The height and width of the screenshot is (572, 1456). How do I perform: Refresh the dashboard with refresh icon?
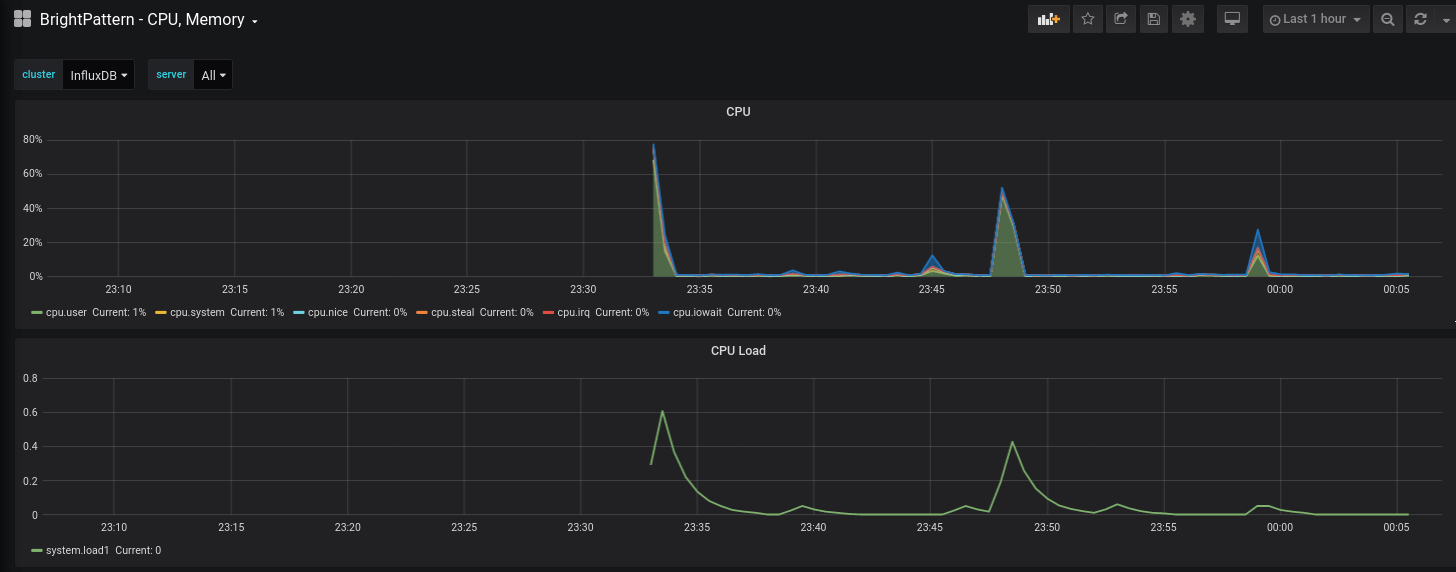point(1420,19)
